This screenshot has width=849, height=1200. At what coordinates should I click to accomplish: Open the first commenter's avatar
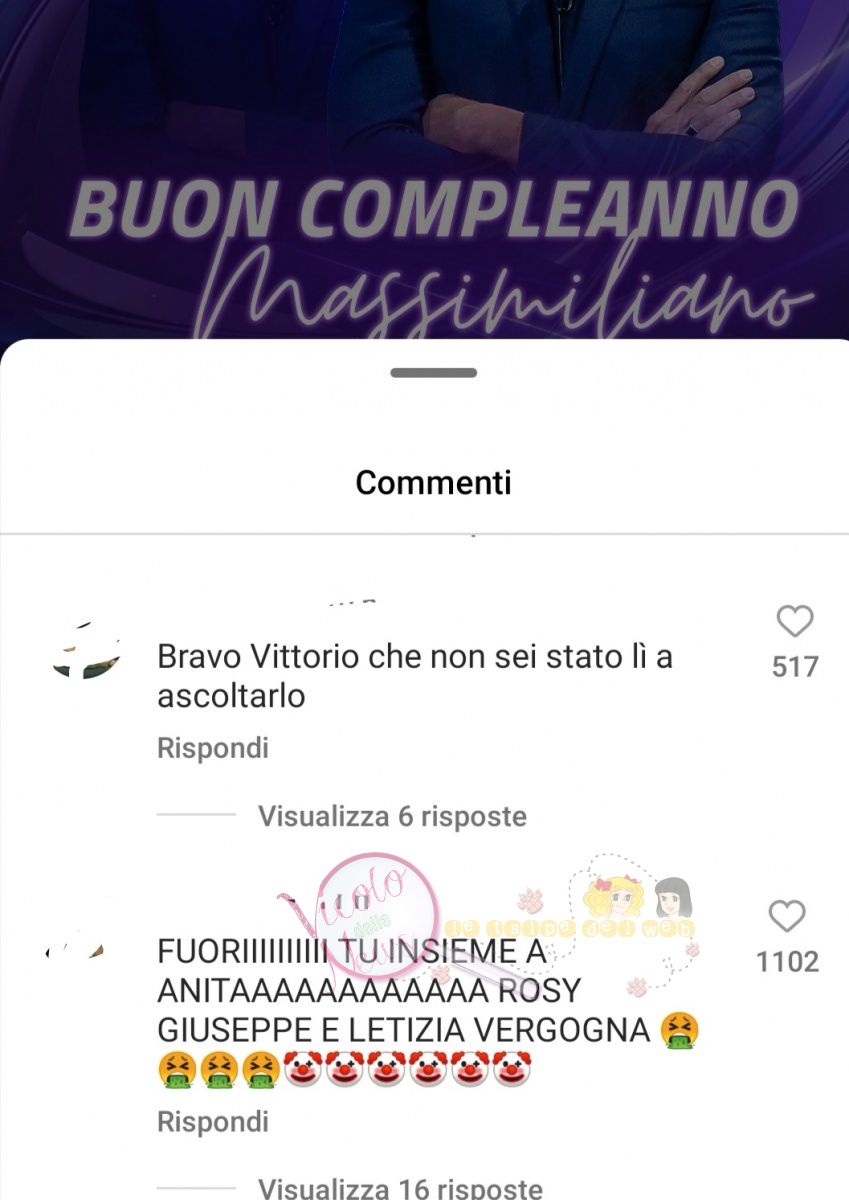tap(86, 652)
